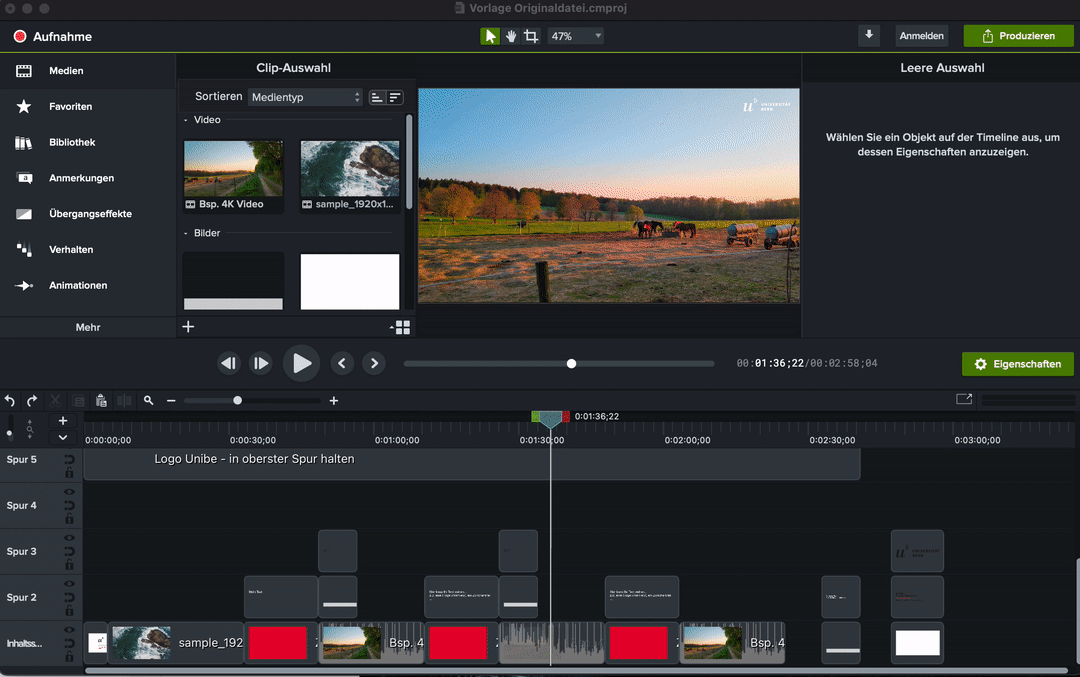Click the undo arrow in timeline toolbar
Screen dimensions: 1080x677
pos(10,400)
